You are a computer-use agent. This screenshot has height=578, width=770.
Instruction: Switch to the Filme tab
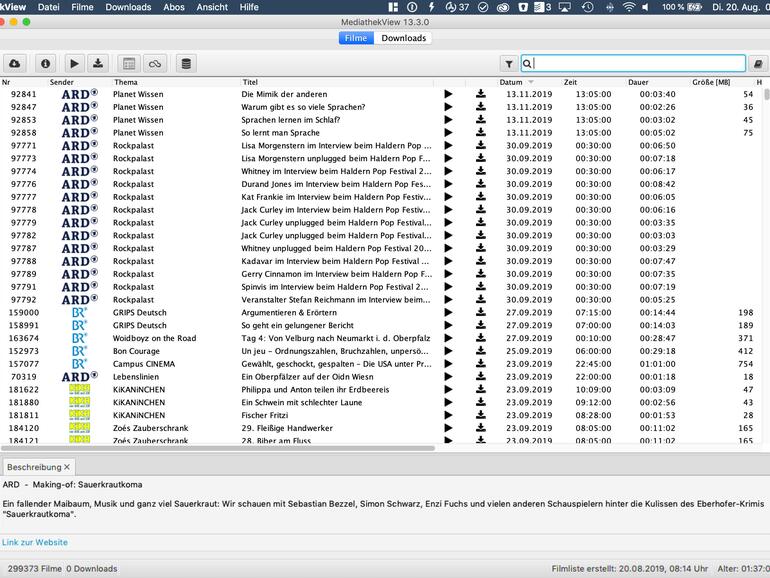pos(356,38)
